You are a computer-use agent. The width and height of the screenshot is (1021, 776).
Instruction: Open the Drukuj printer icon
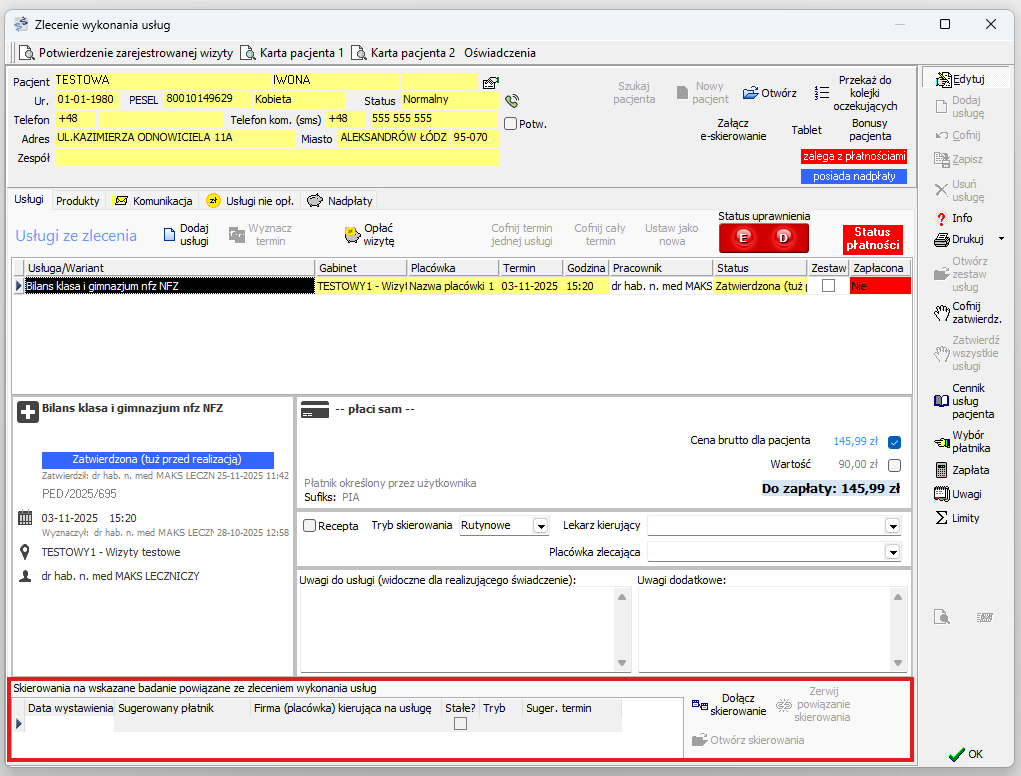941,239
